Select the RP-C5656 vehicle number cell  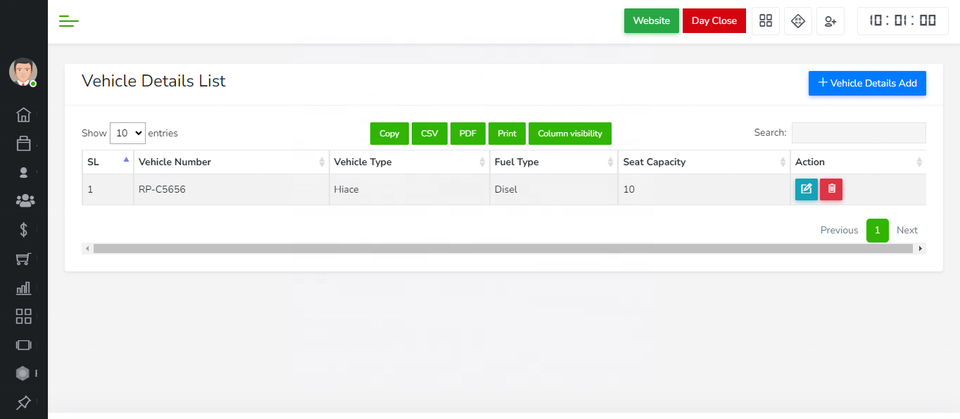click(x=231, y=190)
